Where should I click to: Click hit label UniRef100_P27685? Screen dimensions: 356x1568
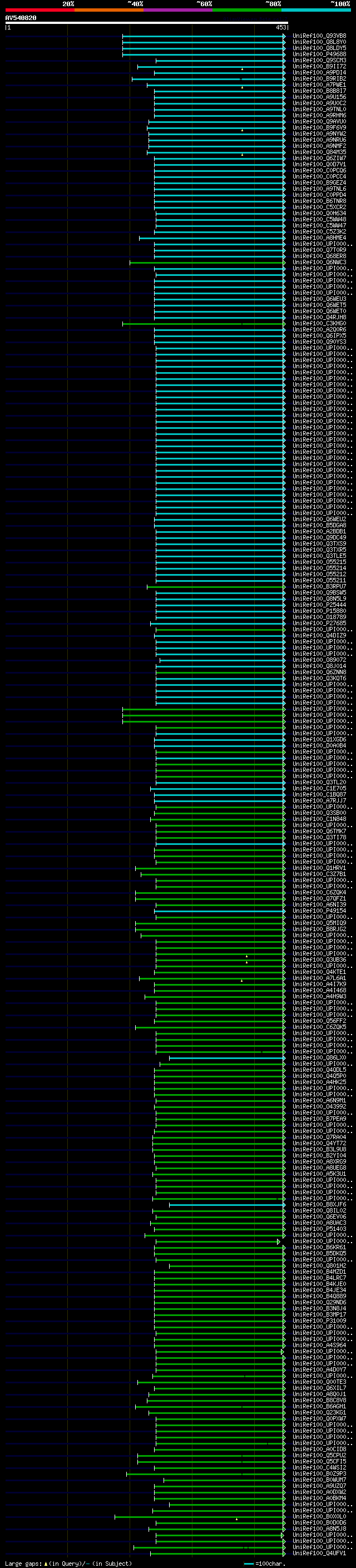pyautogui.click(x=319, y=624)
